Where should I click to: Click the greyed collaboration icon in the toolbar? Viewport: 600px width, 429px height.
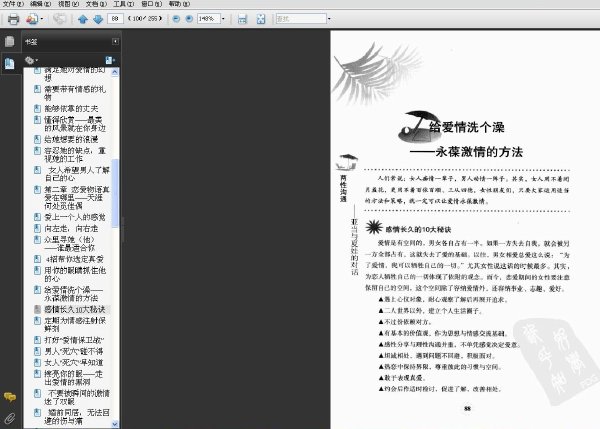(x=59, y=18)
